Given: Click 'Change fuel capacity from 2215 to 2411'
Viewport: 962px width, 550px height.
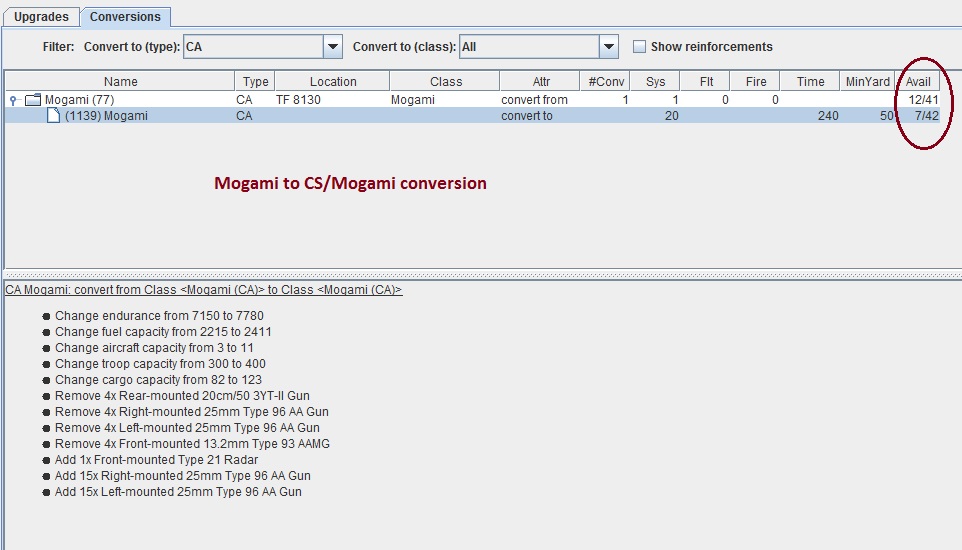Looking at the screenshot, I should coord(163,331).
